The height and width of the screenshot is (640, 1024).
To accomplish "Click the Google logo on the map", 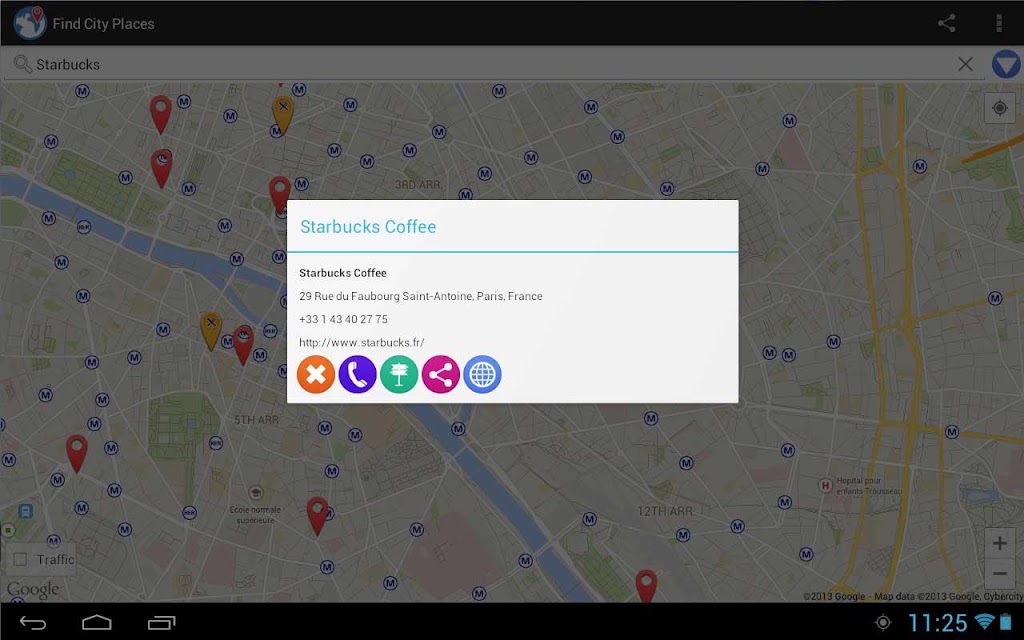I will pyautogui.click(x=33, y=590).
